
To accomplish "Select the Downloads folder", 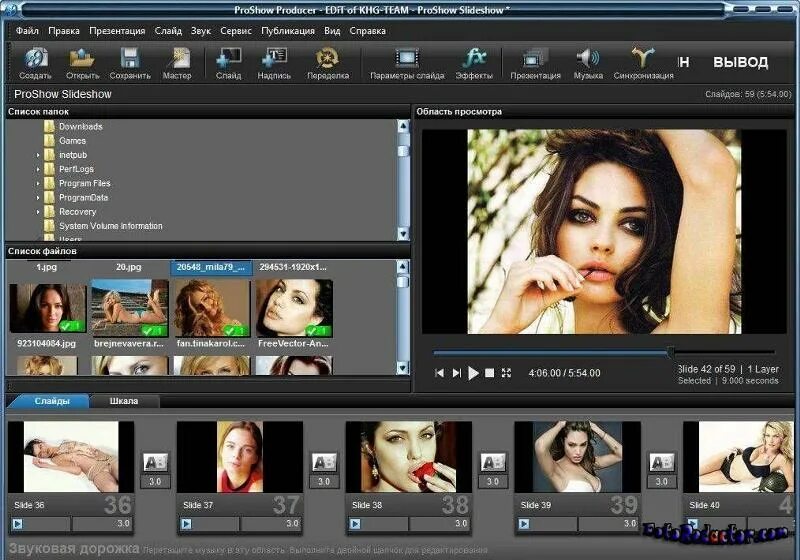I will pos(81,126).
